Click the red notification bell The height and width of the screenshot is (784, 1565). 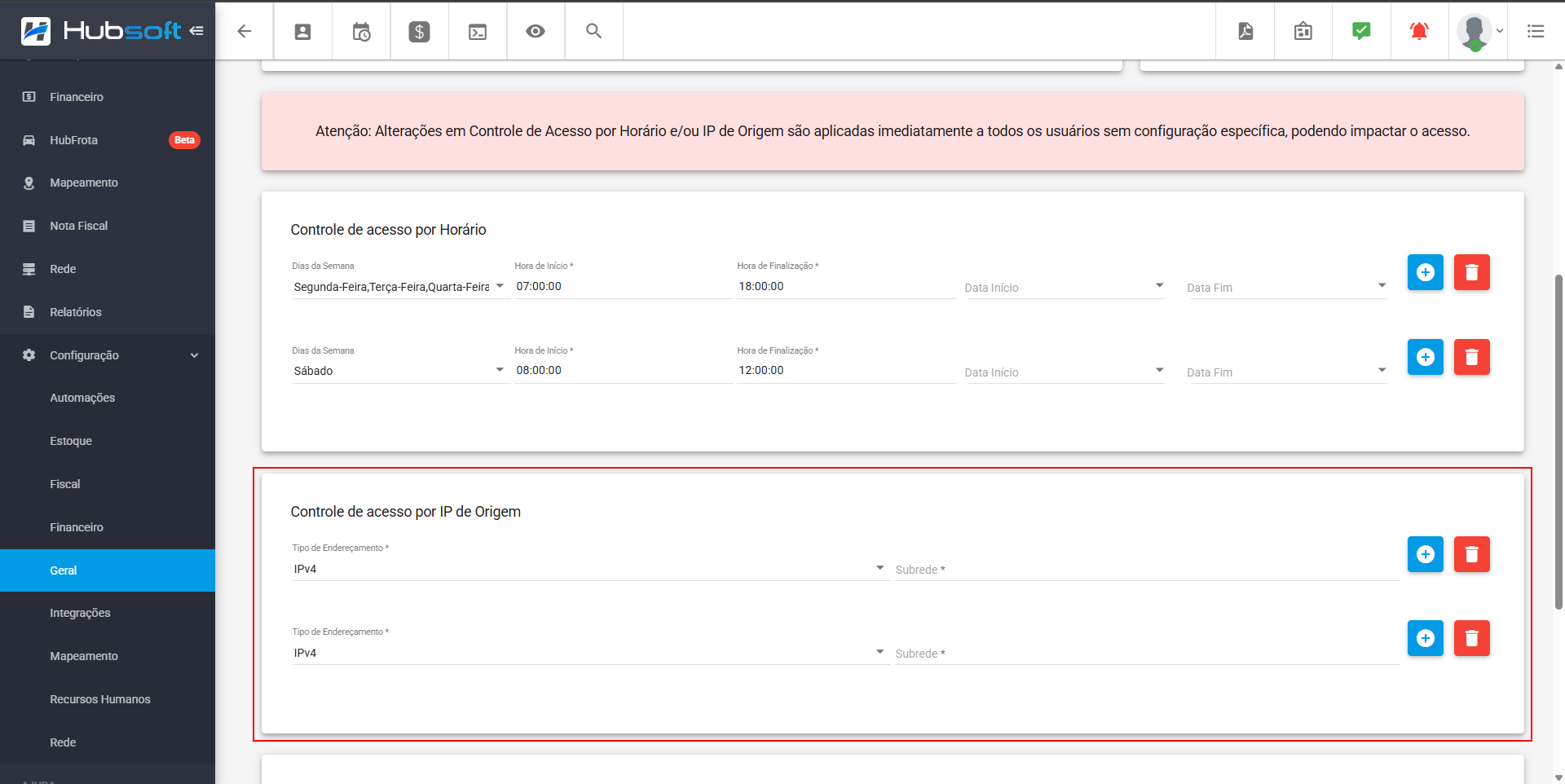click(1419, 31)
